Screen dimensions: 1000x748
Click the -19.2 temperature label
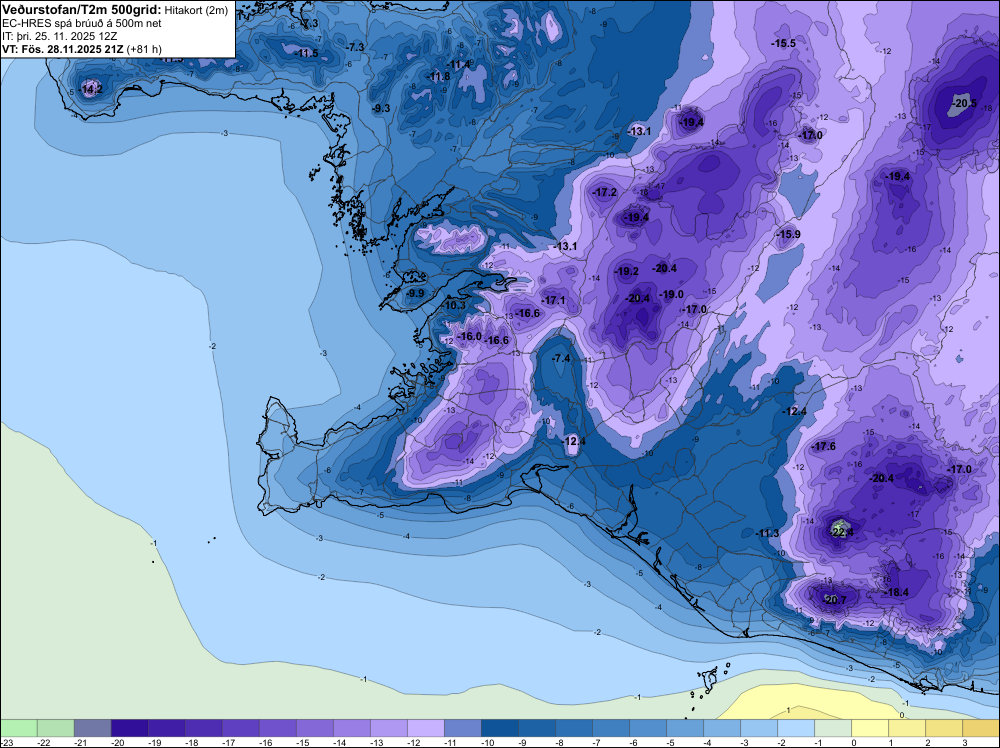[626, 271]
